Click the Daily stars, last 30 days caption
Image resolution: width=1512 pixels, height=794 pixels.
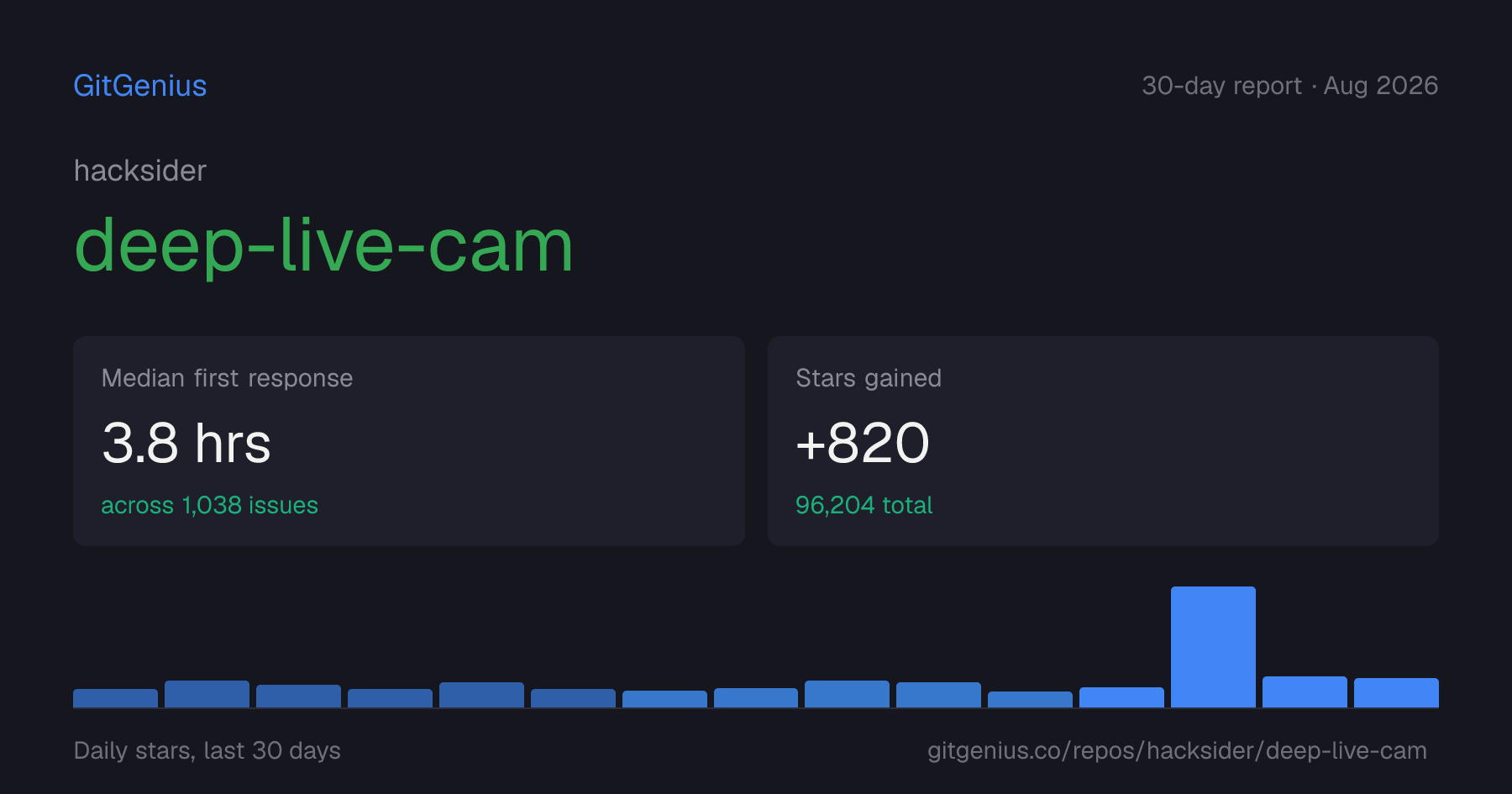pos(207,750)
